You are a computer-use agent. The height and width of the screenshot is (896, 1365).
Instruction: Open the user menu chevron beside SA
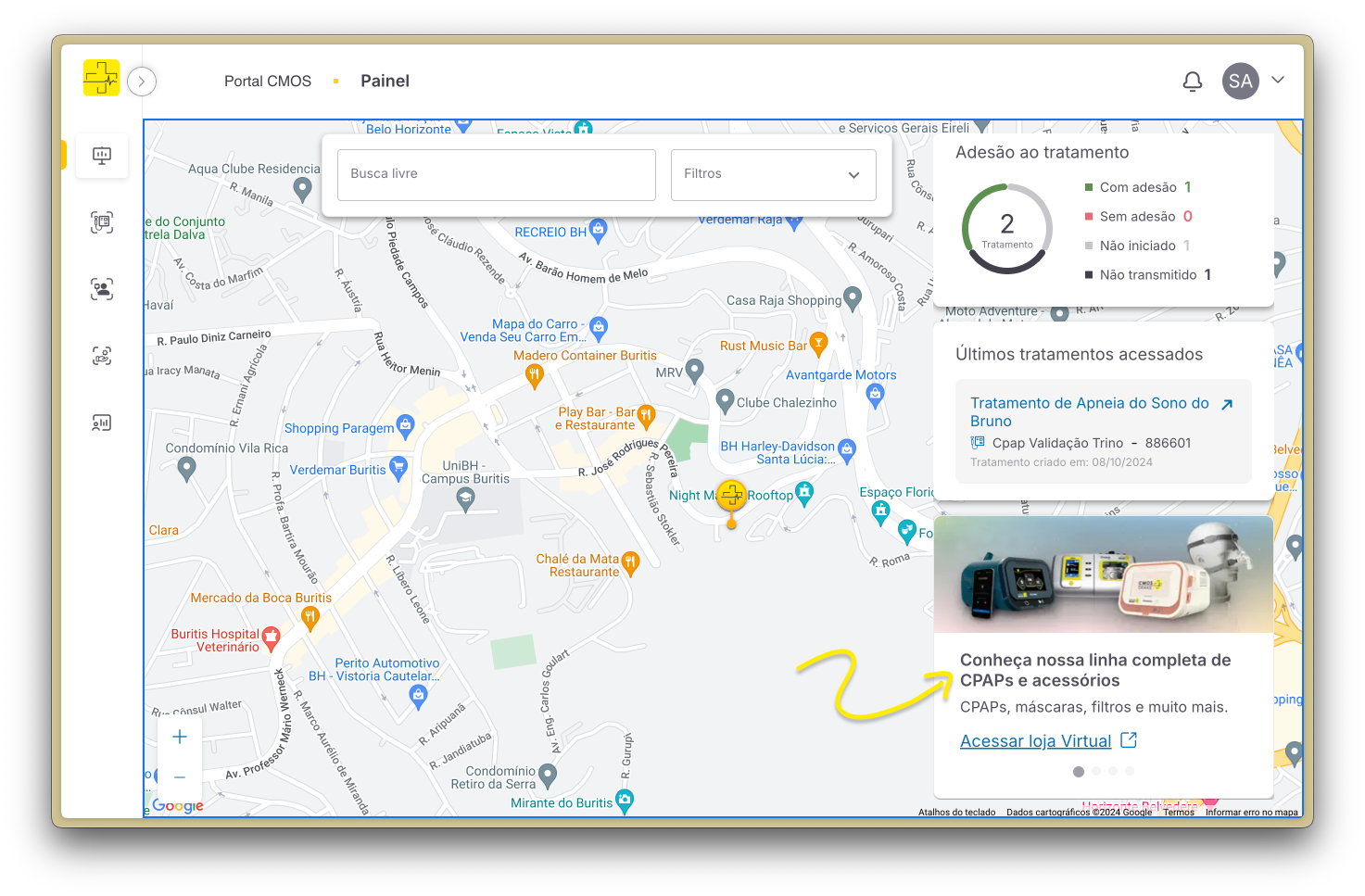[1278, 81]
